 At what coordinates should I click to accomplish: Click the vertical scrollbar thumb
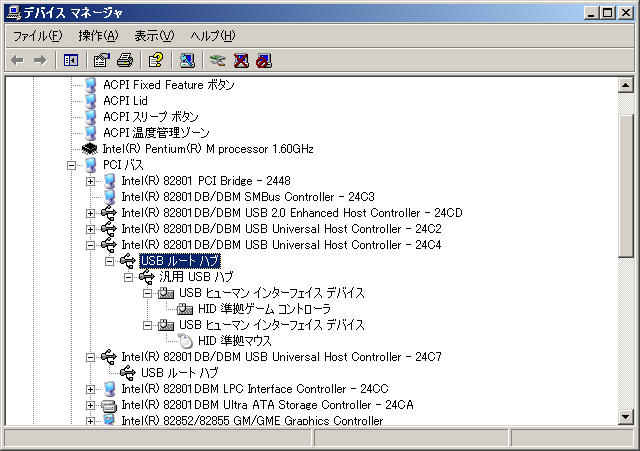pos(625,186)
